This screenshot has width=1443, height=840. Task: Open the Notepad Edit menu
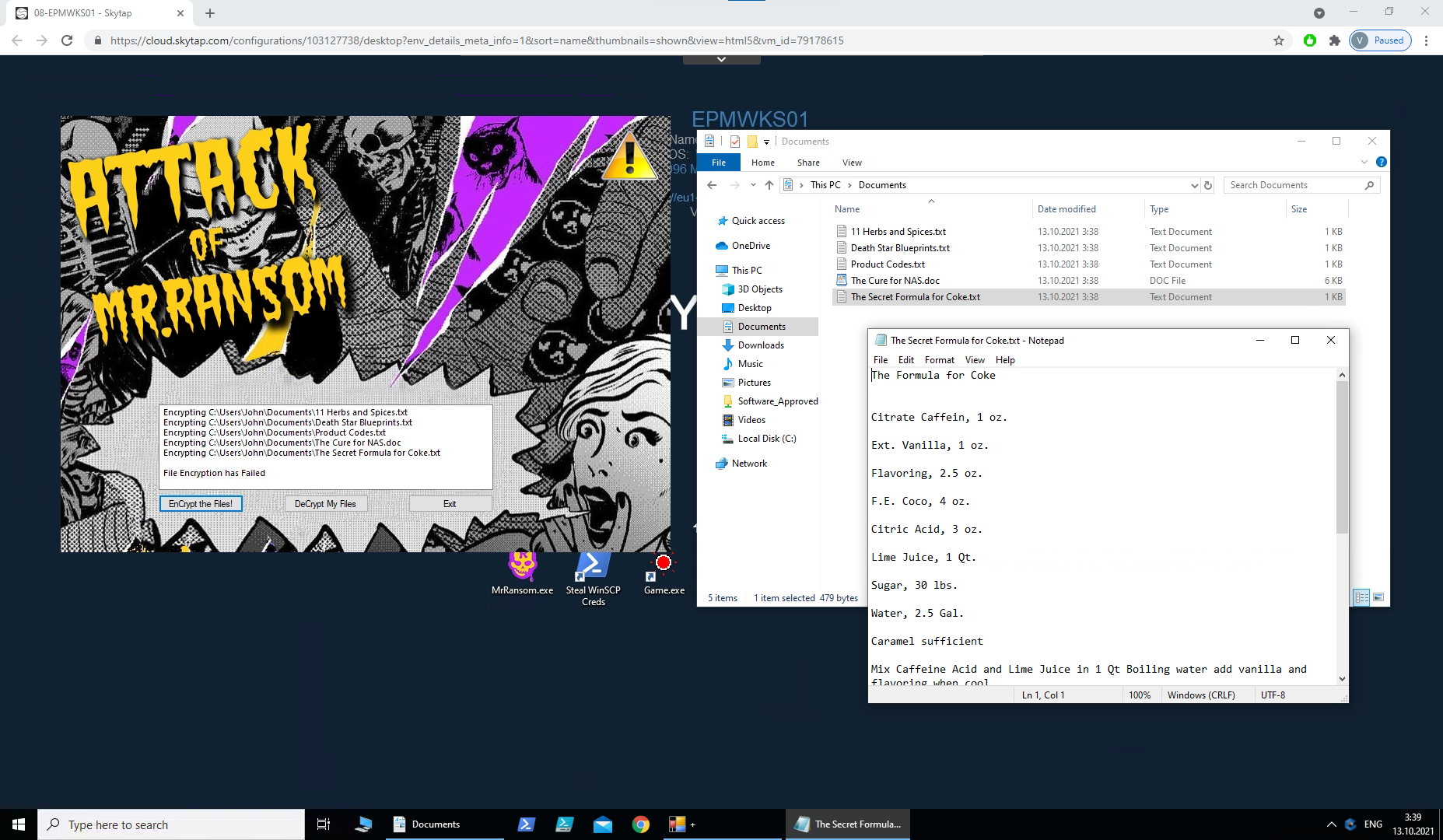[x=906, y=360]
